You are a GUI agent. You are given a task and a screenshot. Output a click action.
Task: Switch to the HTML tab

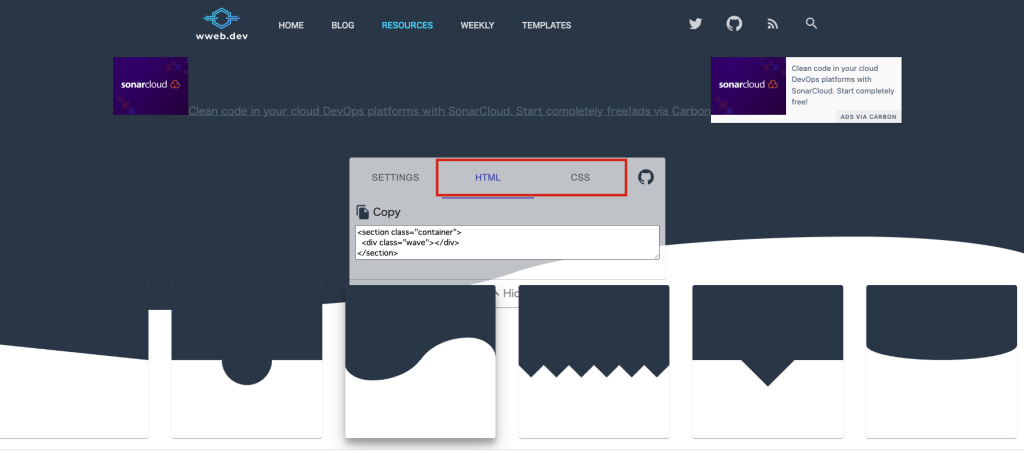click(488, 178)
